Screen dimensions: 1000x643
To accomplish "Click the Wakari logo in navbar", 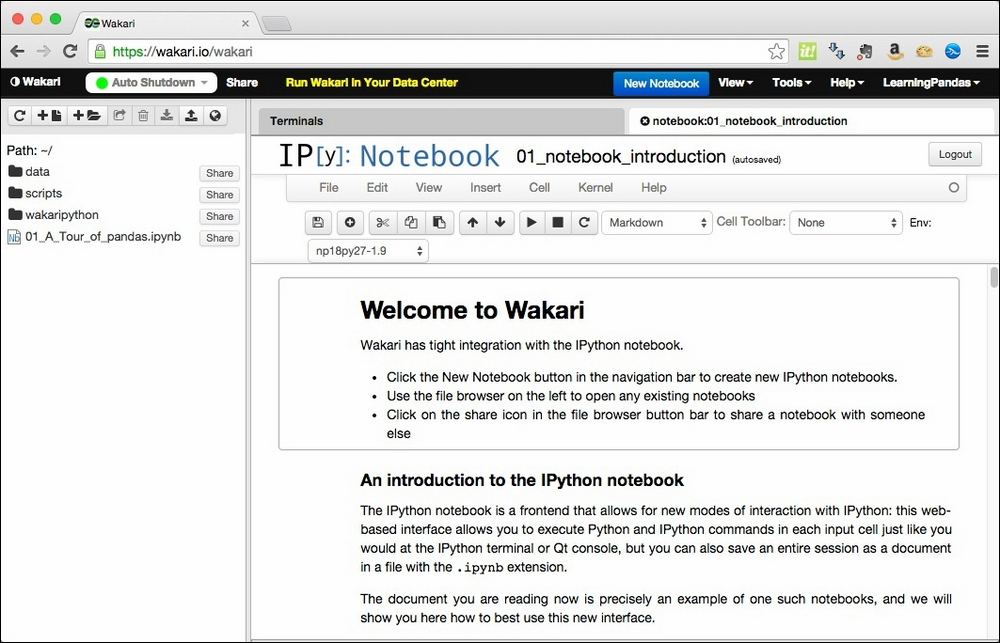I will click(x=36, y=82).
